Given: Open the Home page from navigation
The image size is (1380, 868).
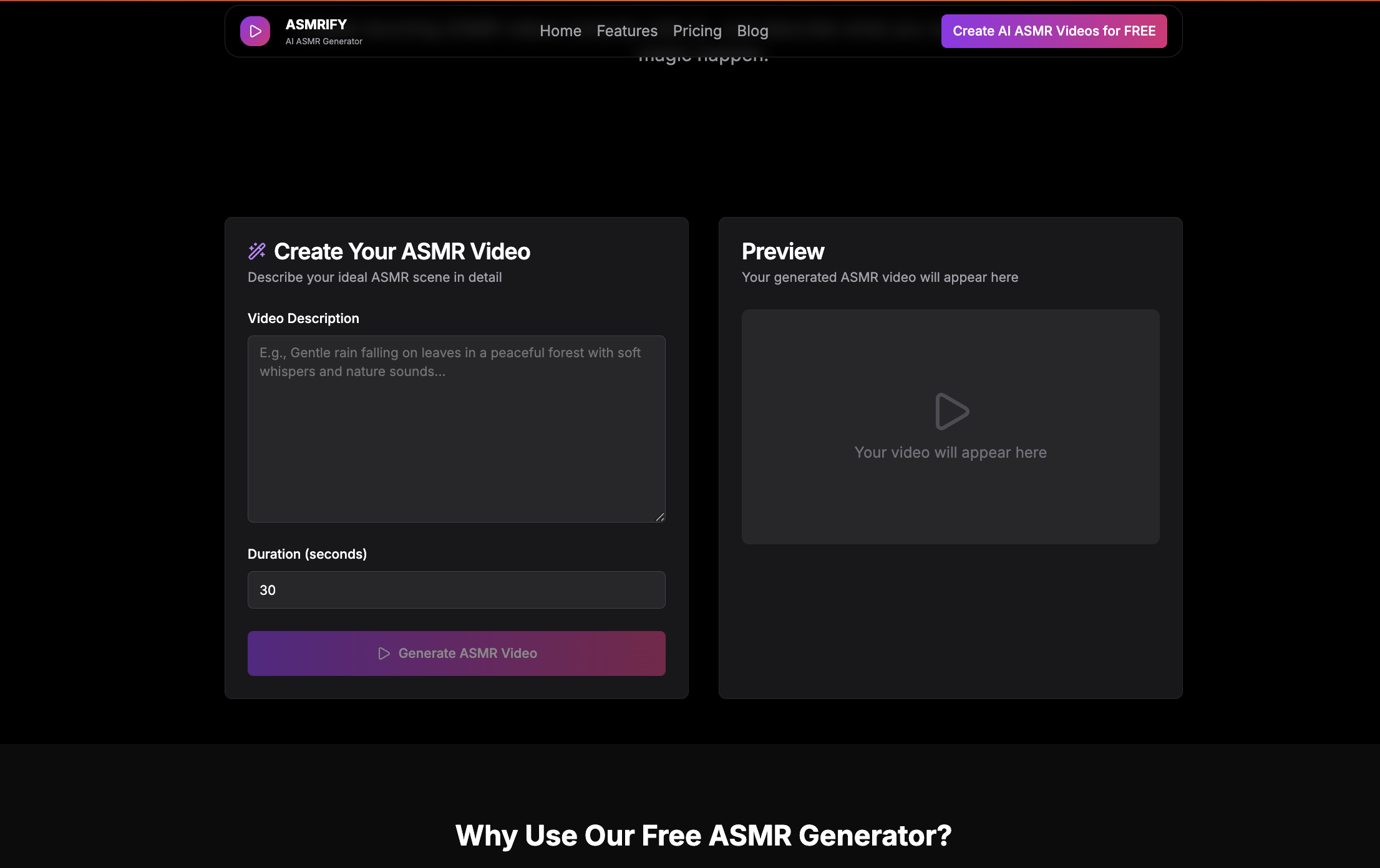Looking at the screenshot, I should (x=560, y=31).
